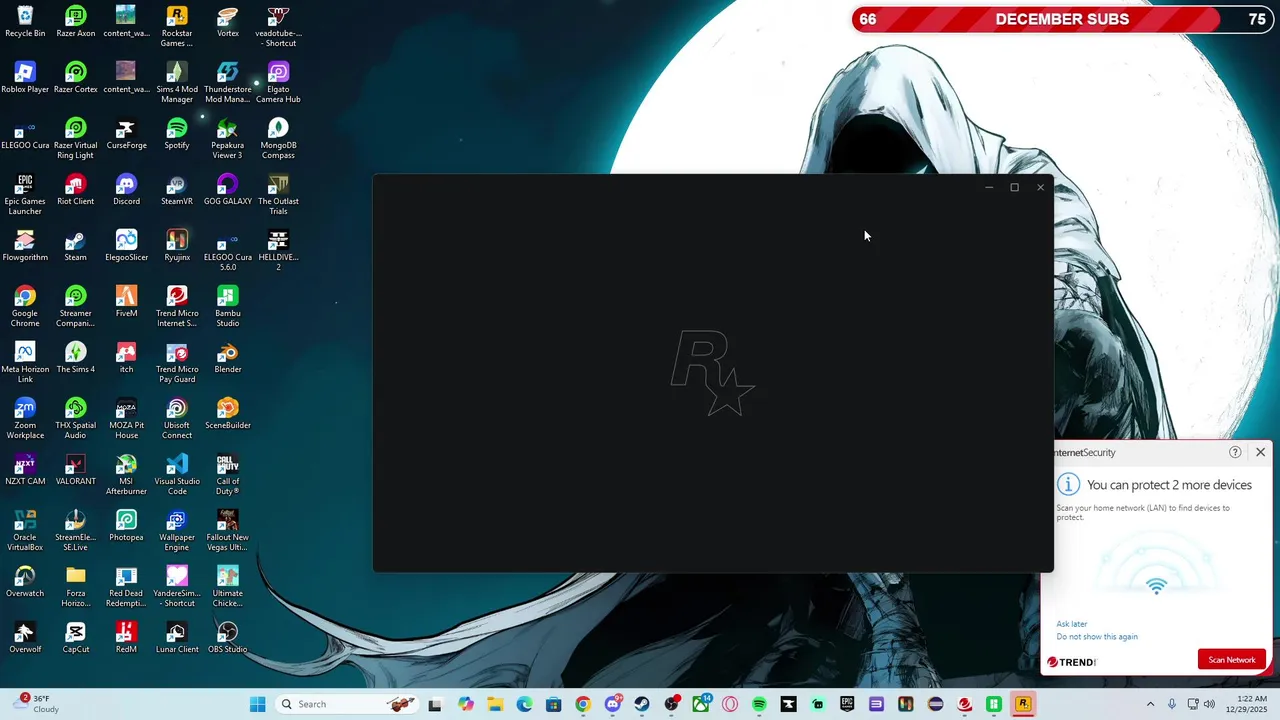
Task: Open Call of Duty desktop shortcut
Action: pos(228,474)
